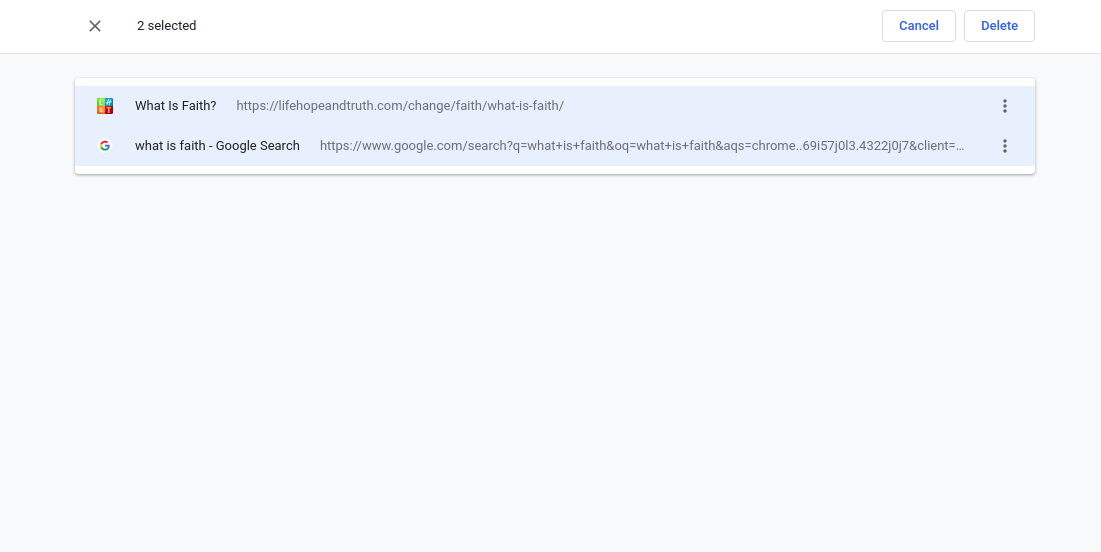Image resolution: width=1101 pixels, height=552 pixels.
Task: Clear selection with the X icon
Action: [x=95, y=26]
